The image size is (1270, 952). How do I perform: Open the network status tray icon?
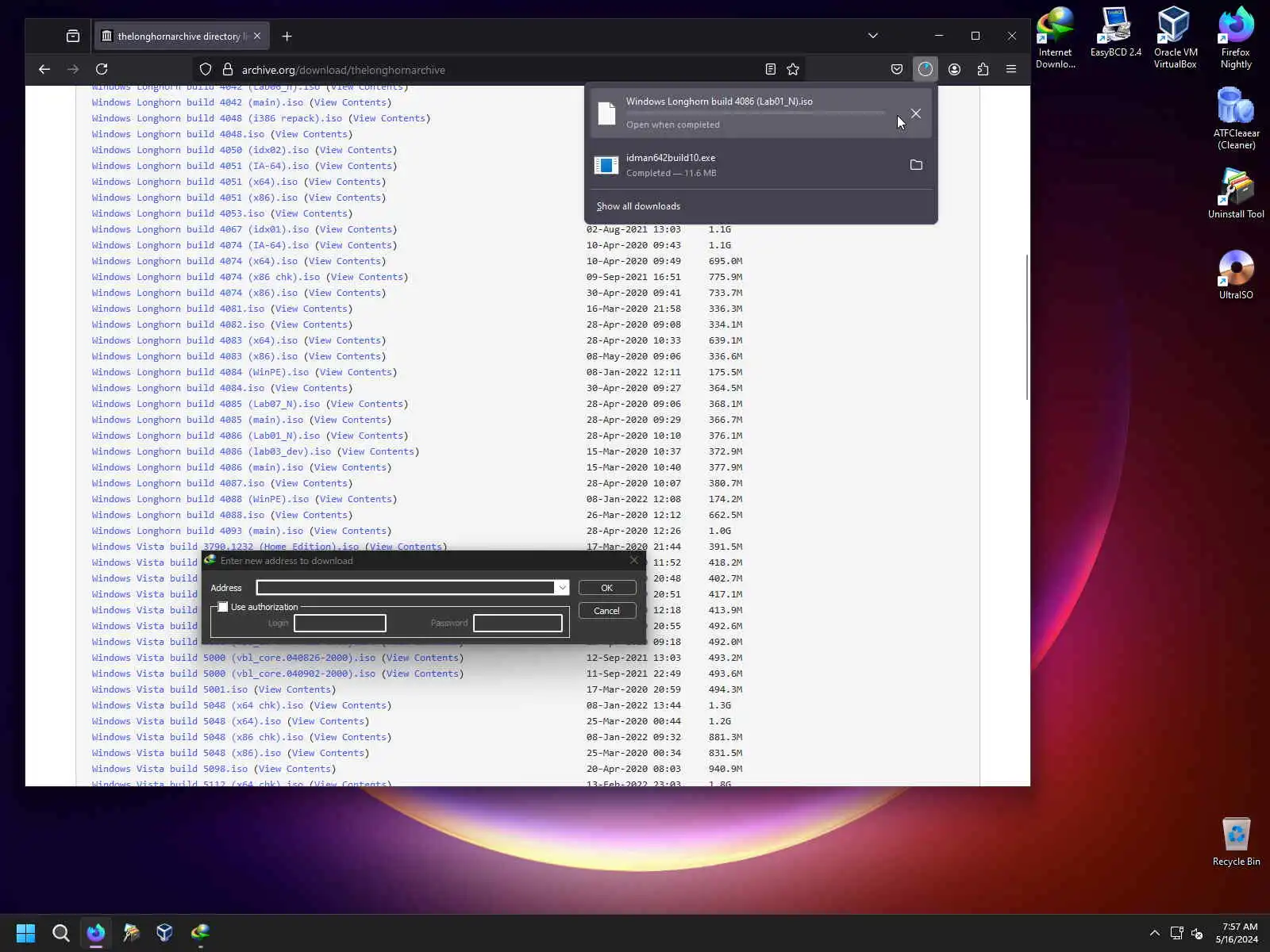(x=1177, y=933)
